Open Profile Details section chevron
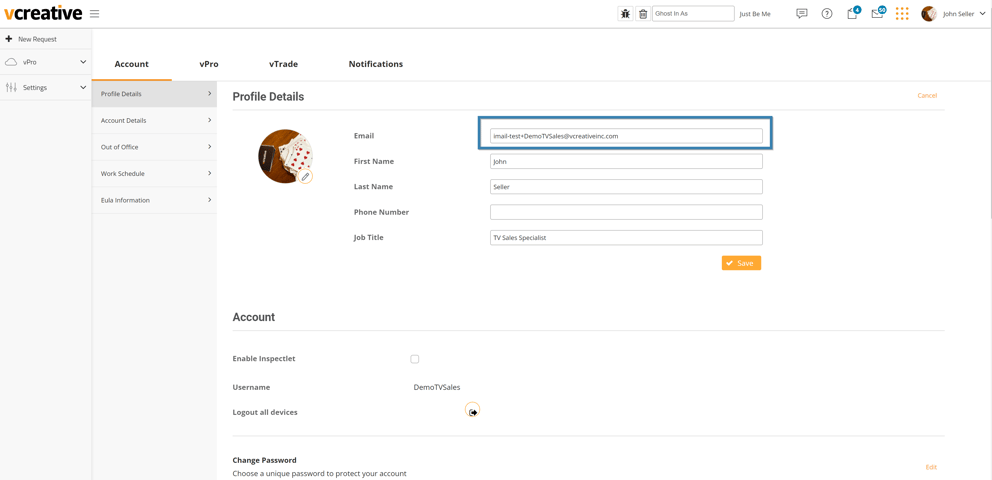The image size is (992, 480). pyautogui.click(x=209, y=94)
